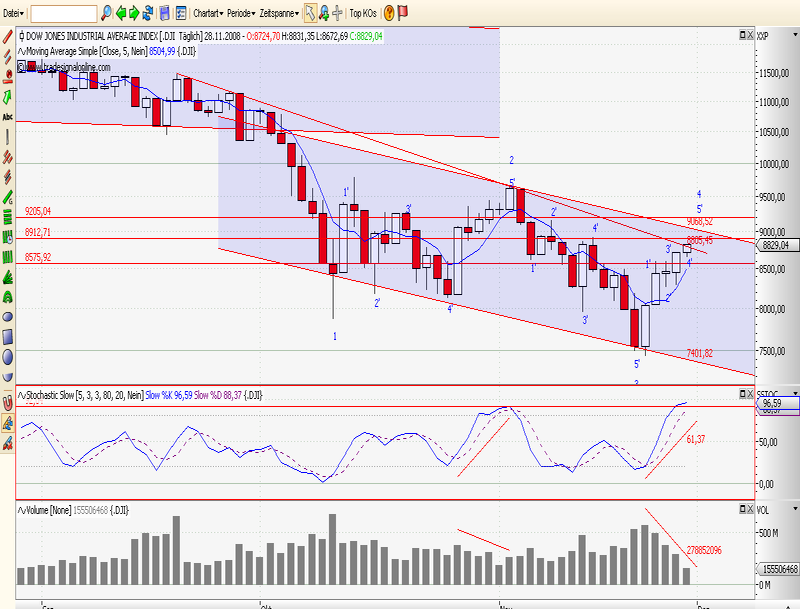Click the 9068,52 channel line label

(x=699, y=221)
